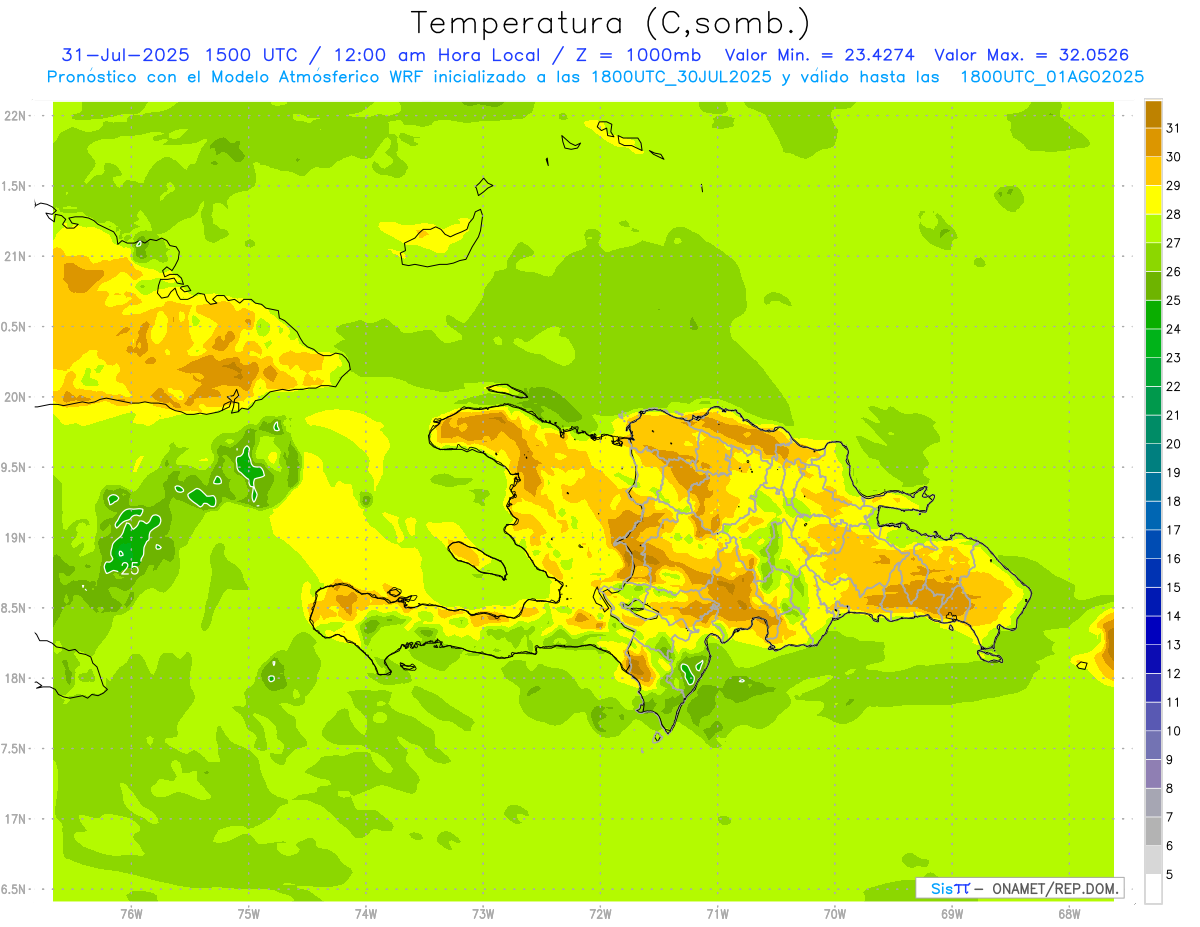Click the "Valor Max. = 32.0526" text
The image size is (1200, 927).
tap(1032, 55)
